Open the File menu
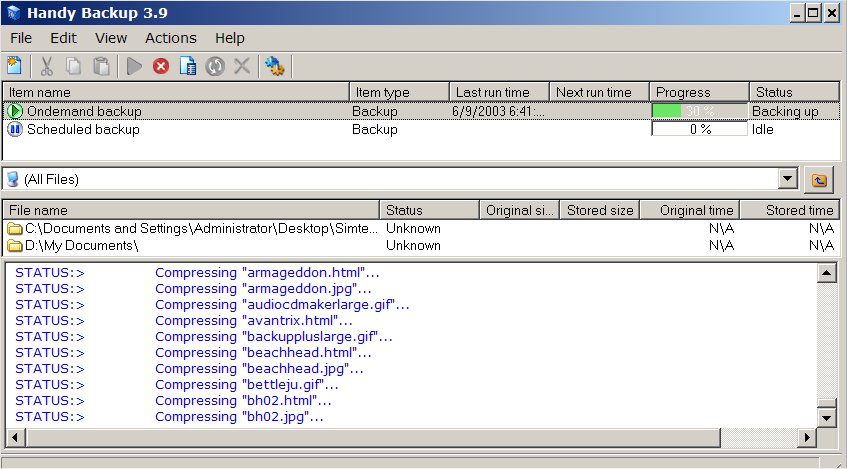Screen dimensions: 847x469 [x=21, y=38]
